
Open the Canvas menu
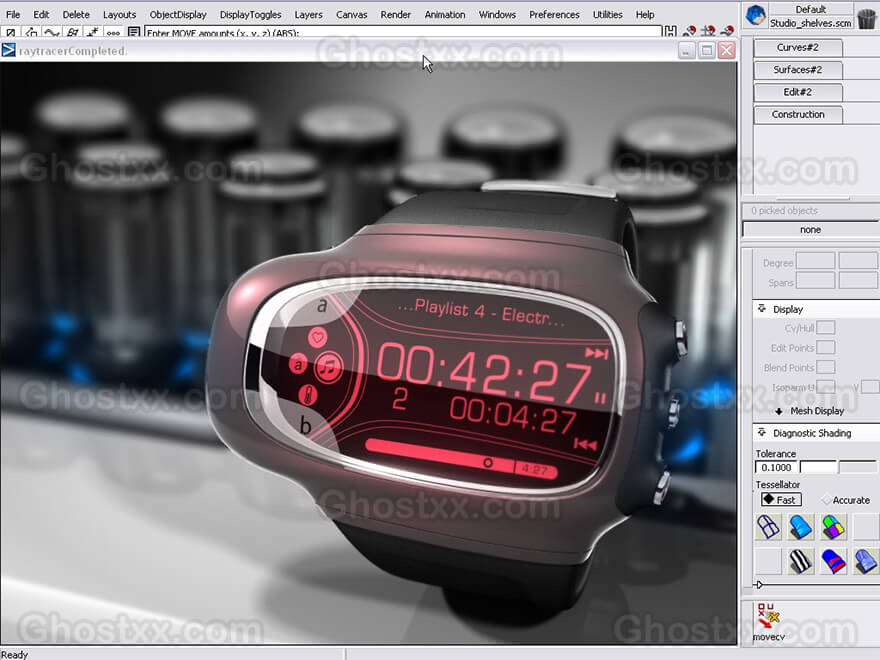pos(351,15)
